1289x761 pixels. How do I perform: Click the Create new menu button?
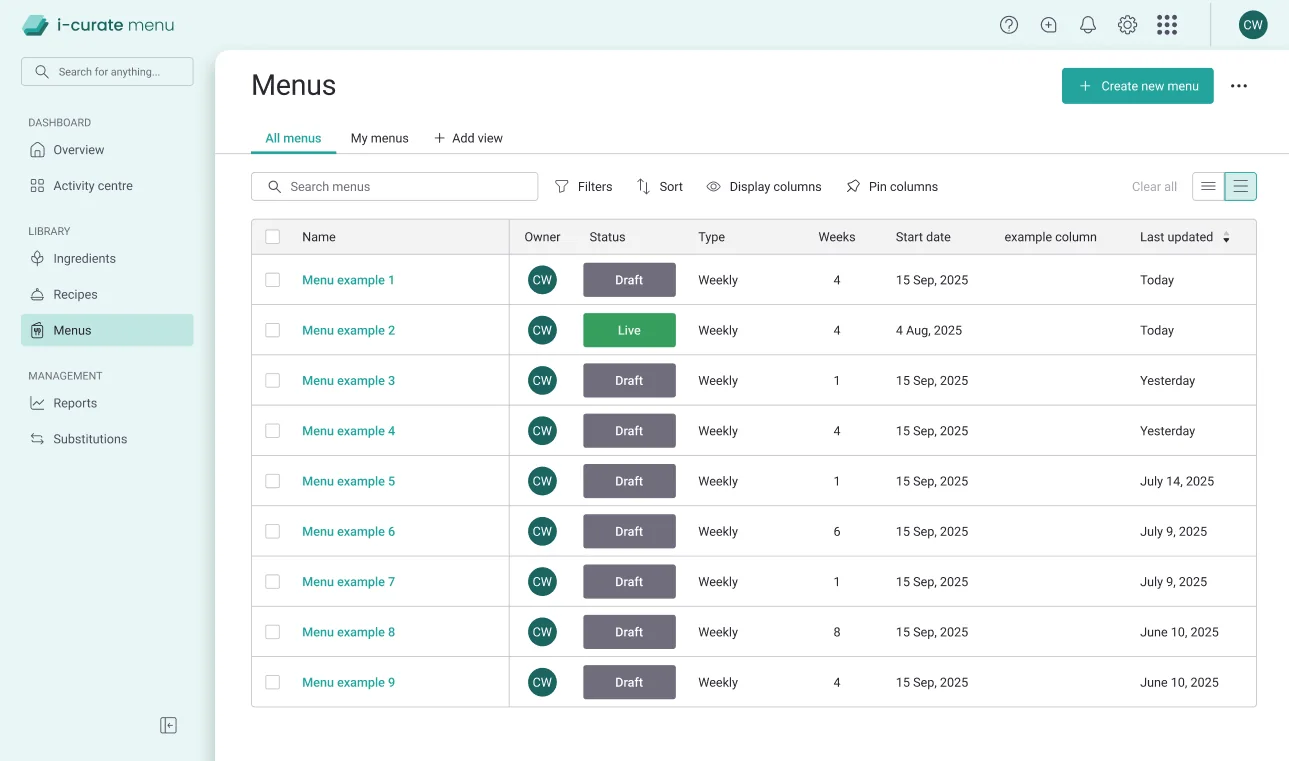point(1137,86)
